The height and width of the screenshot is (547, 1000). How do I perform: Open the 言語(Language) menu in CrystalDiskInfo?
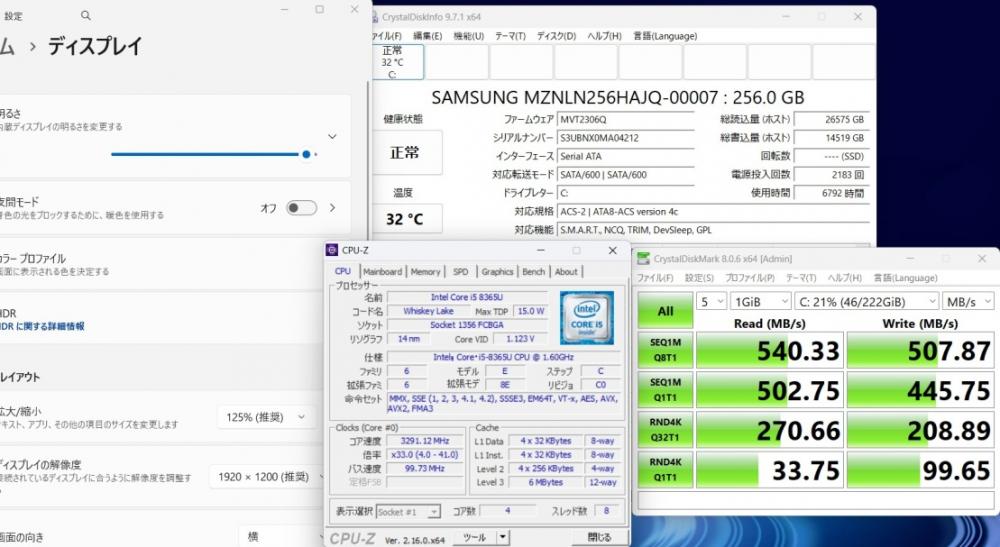pyautogui.click(x=665, y=36)
